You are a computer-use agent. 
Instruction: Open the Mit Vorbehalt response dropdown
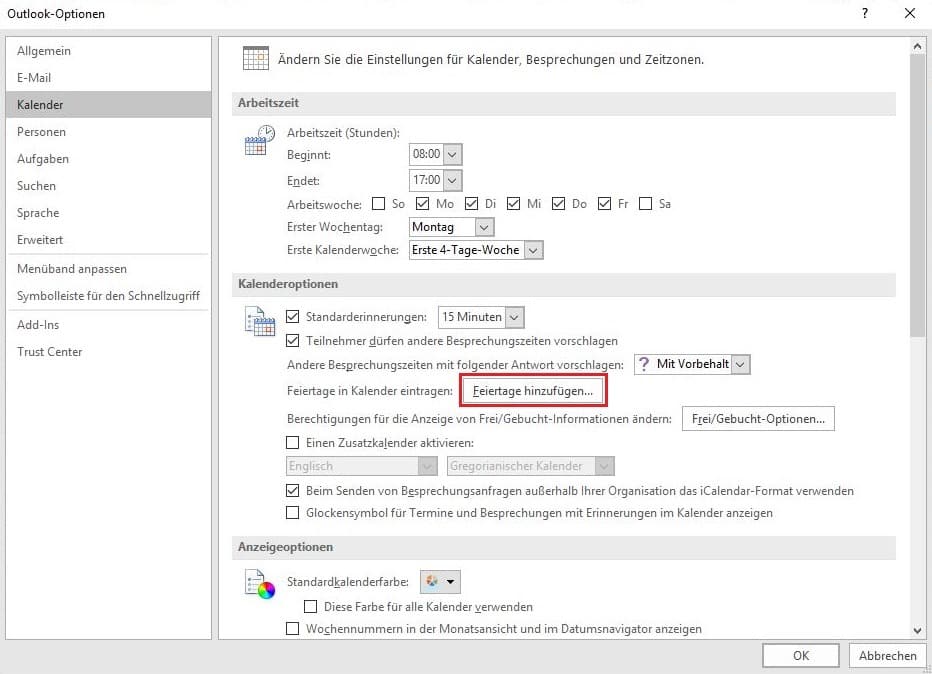point(741,364)
